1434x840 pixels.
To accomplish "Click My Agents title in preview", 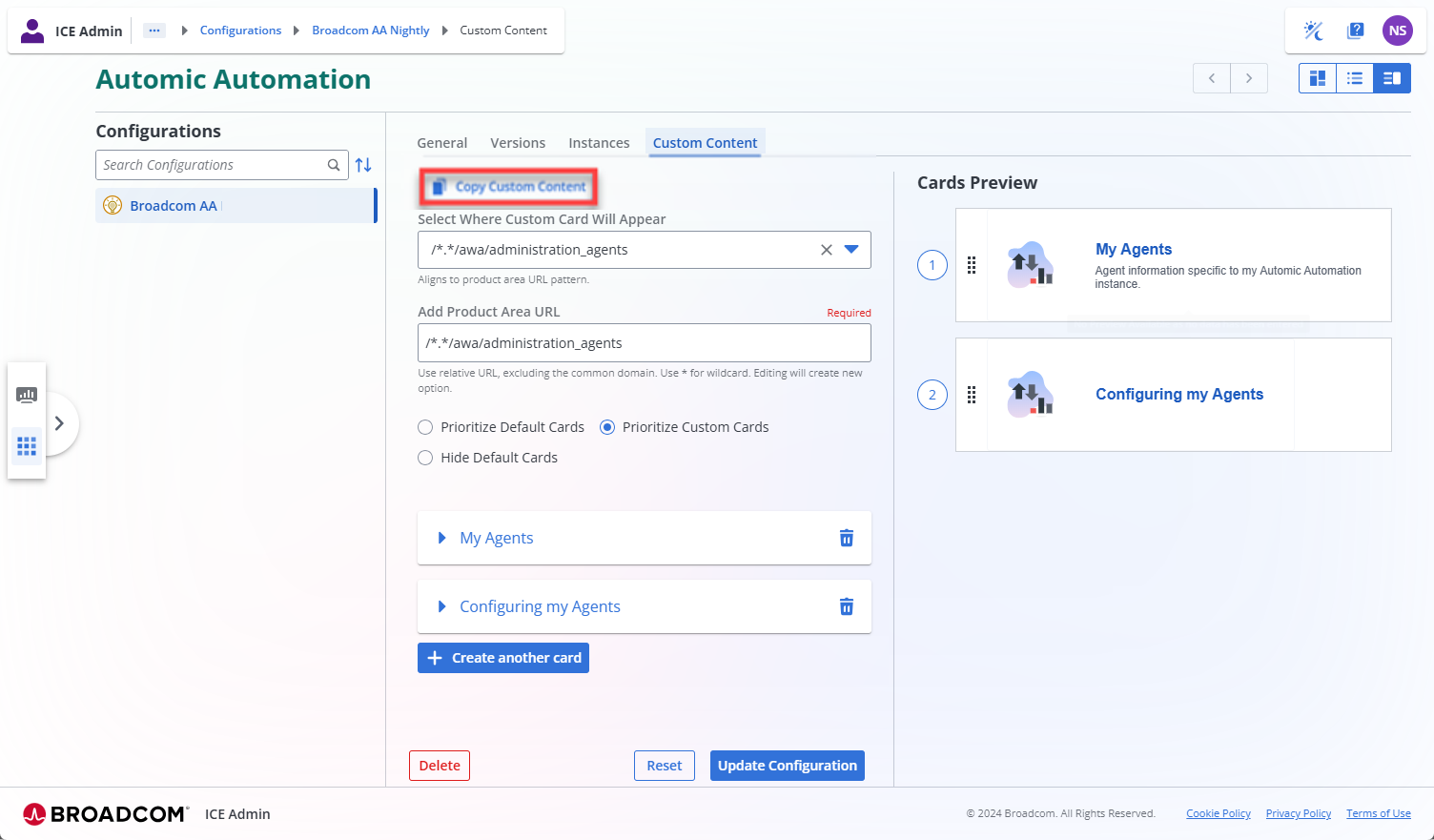I will click(x=1134, y=249).
